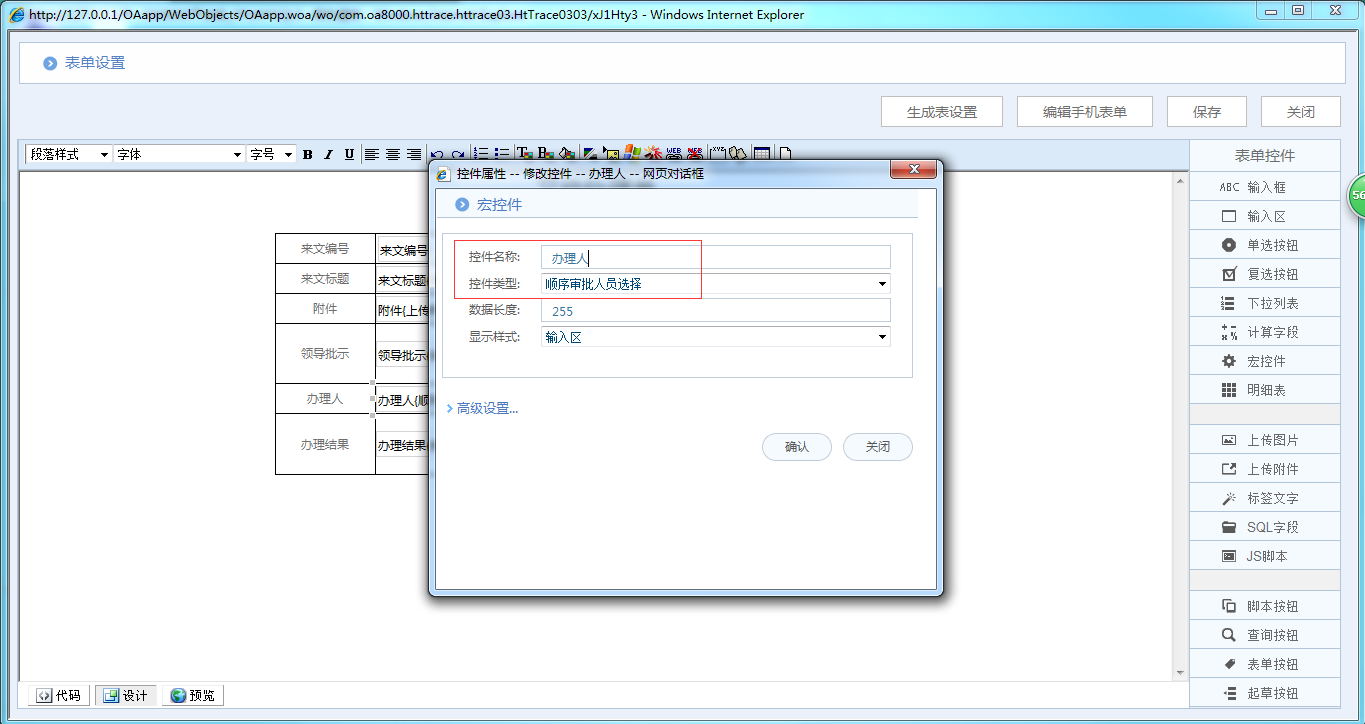The width and height of the screenshot is (1365, 724).
Task: Switch to the 代码 code tab
Action: (x=59, y=695)
